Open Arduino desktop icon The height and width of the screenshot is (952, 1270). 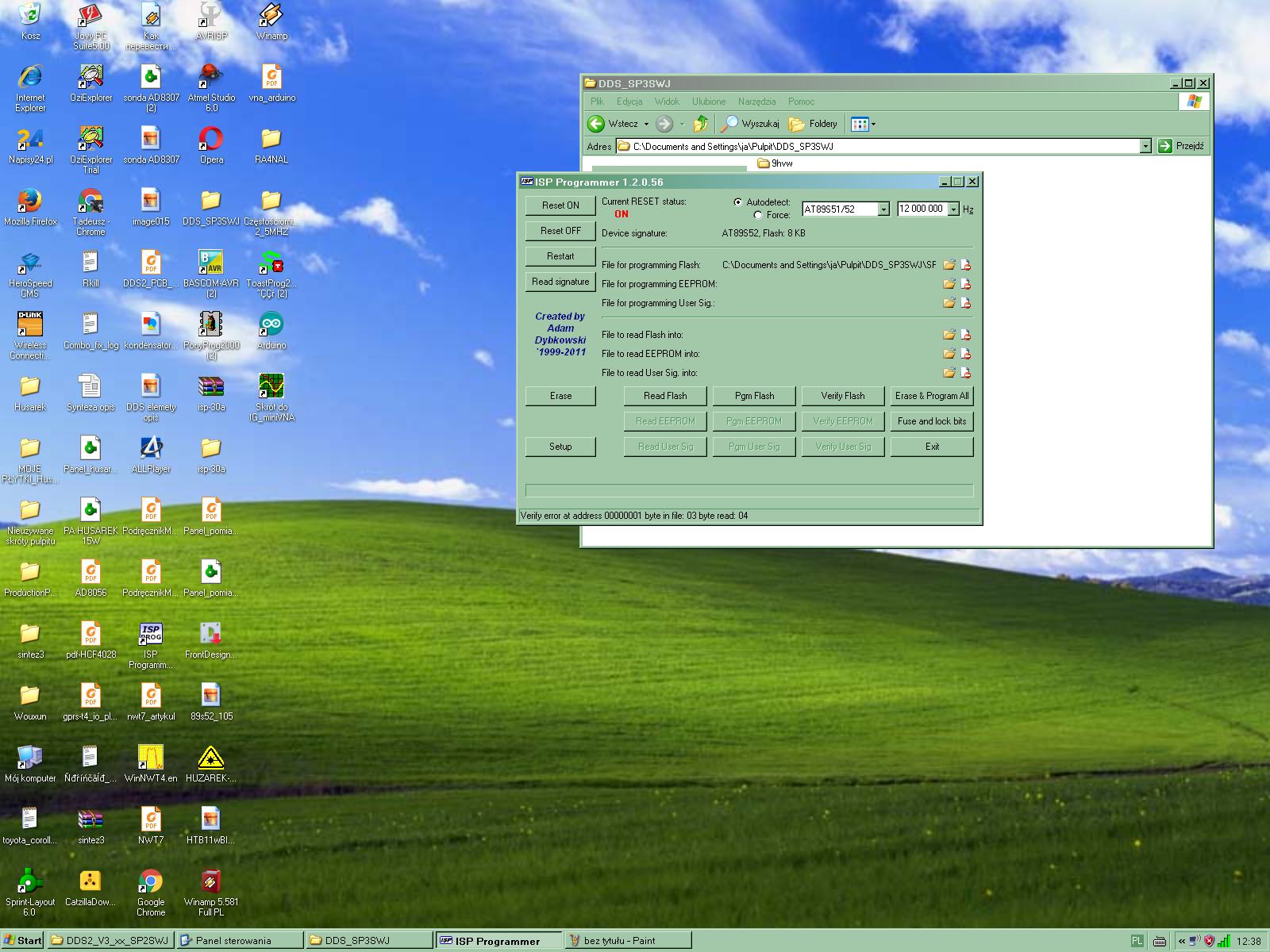click(x=271, y=324)
